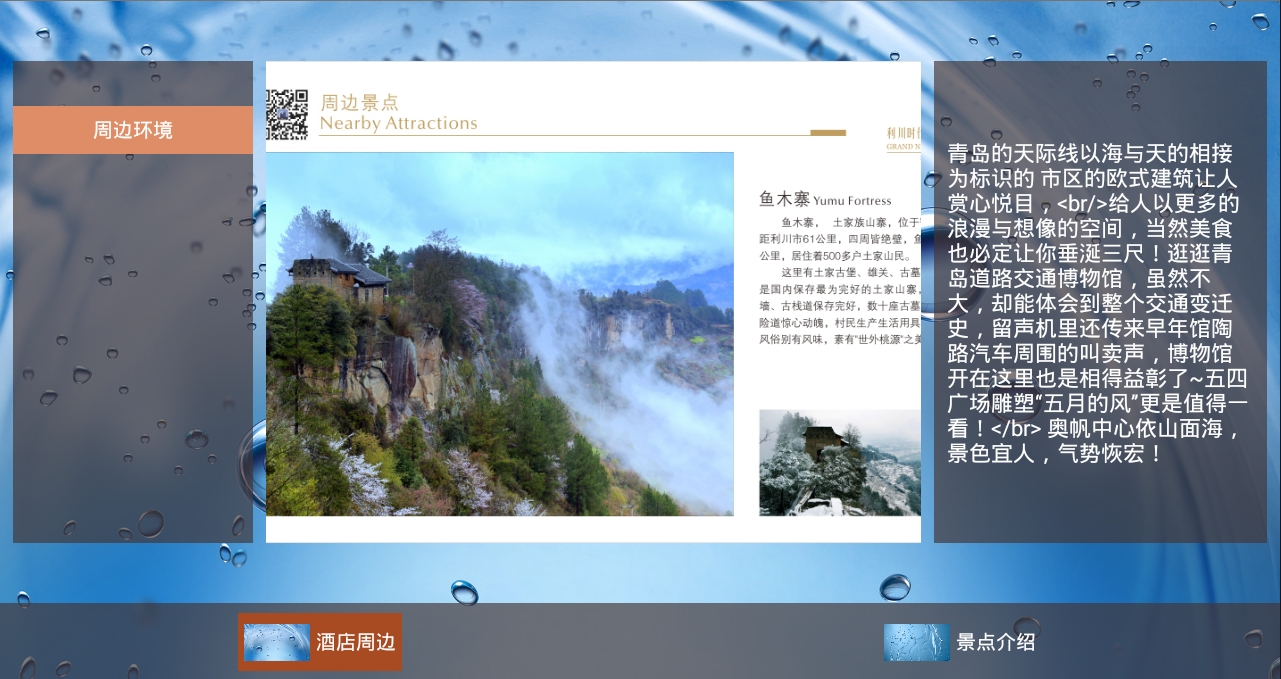The height and width of the screenshot is (679, 1281).
Task: Click the empty middle of the bottom navigation bar
Action: point(640,642)
